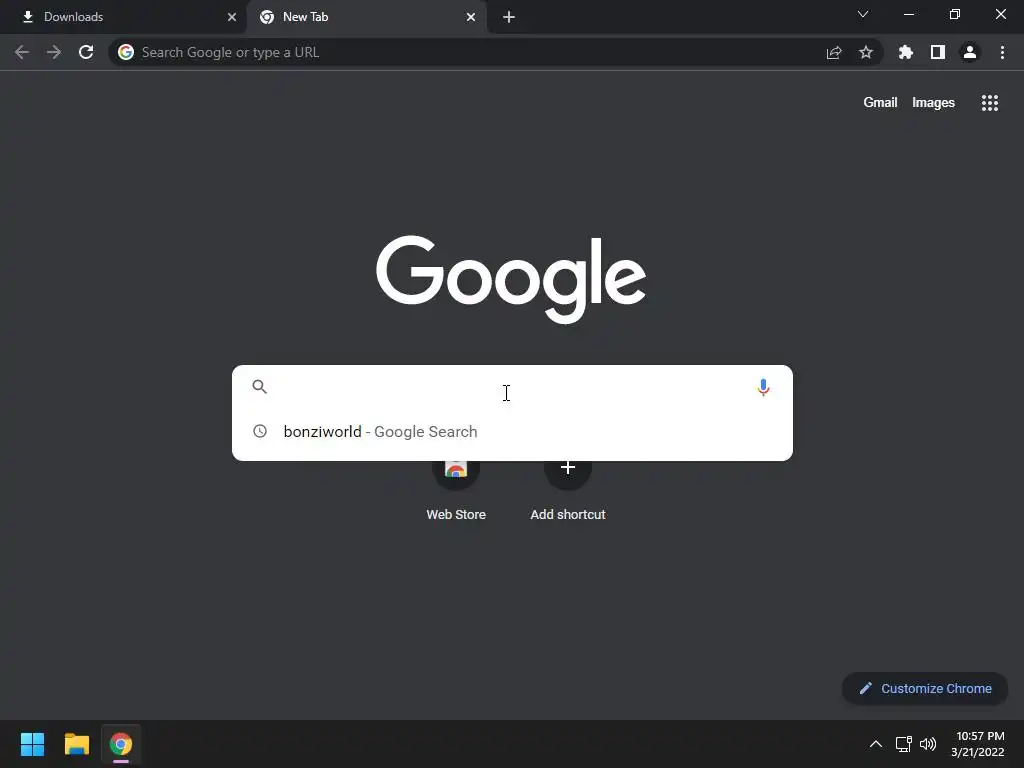Open the Web Store shortcut icon

click(456, 470)
